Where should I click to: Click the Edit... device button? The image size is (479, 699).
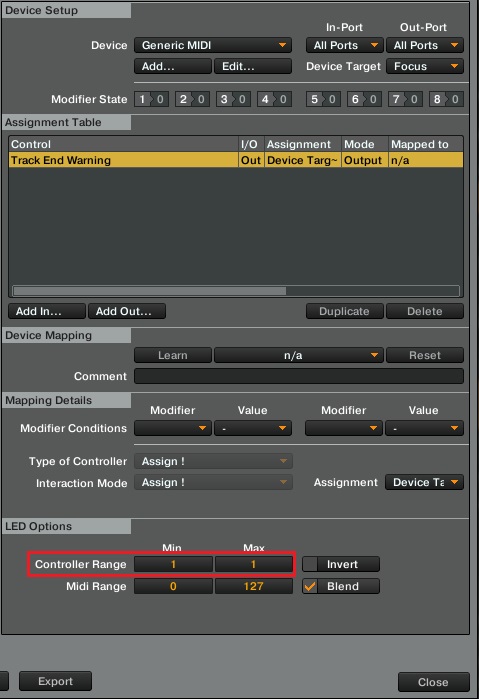click(253, 66)
